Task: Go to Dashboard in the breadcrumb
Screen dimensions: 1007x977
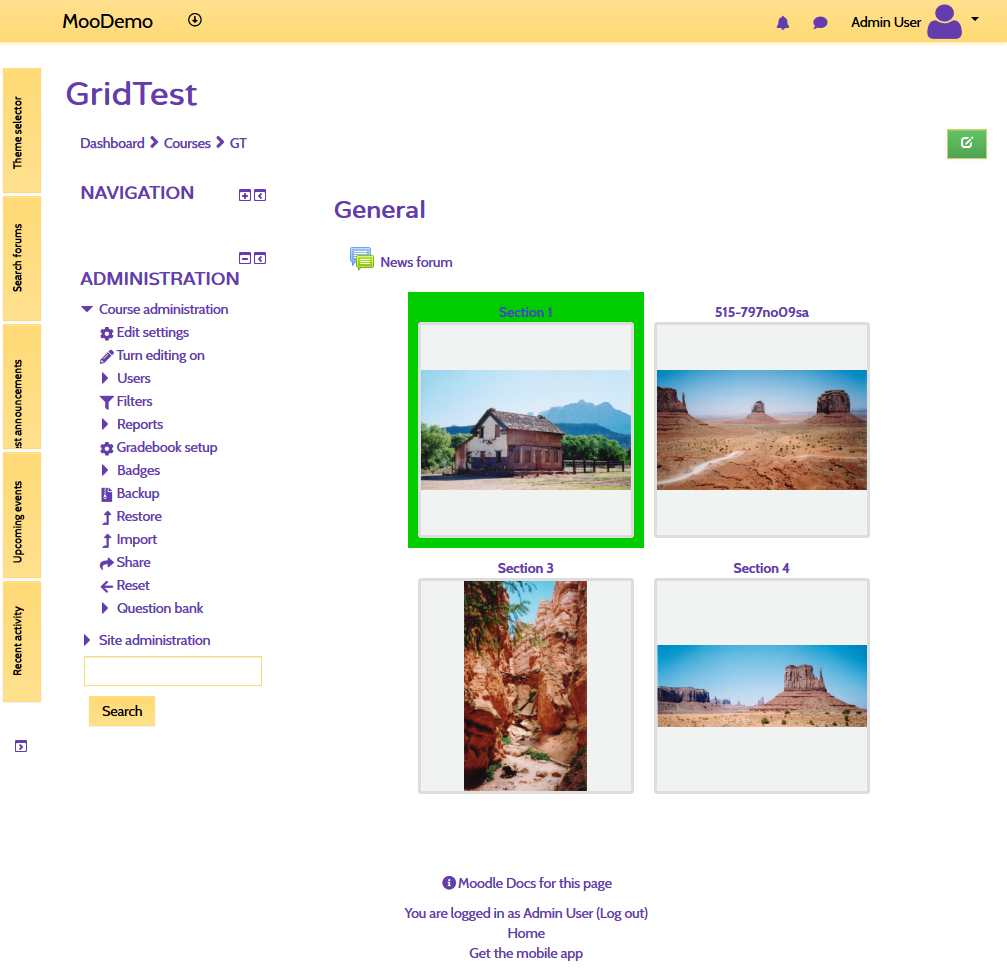Action: point(112,143)
